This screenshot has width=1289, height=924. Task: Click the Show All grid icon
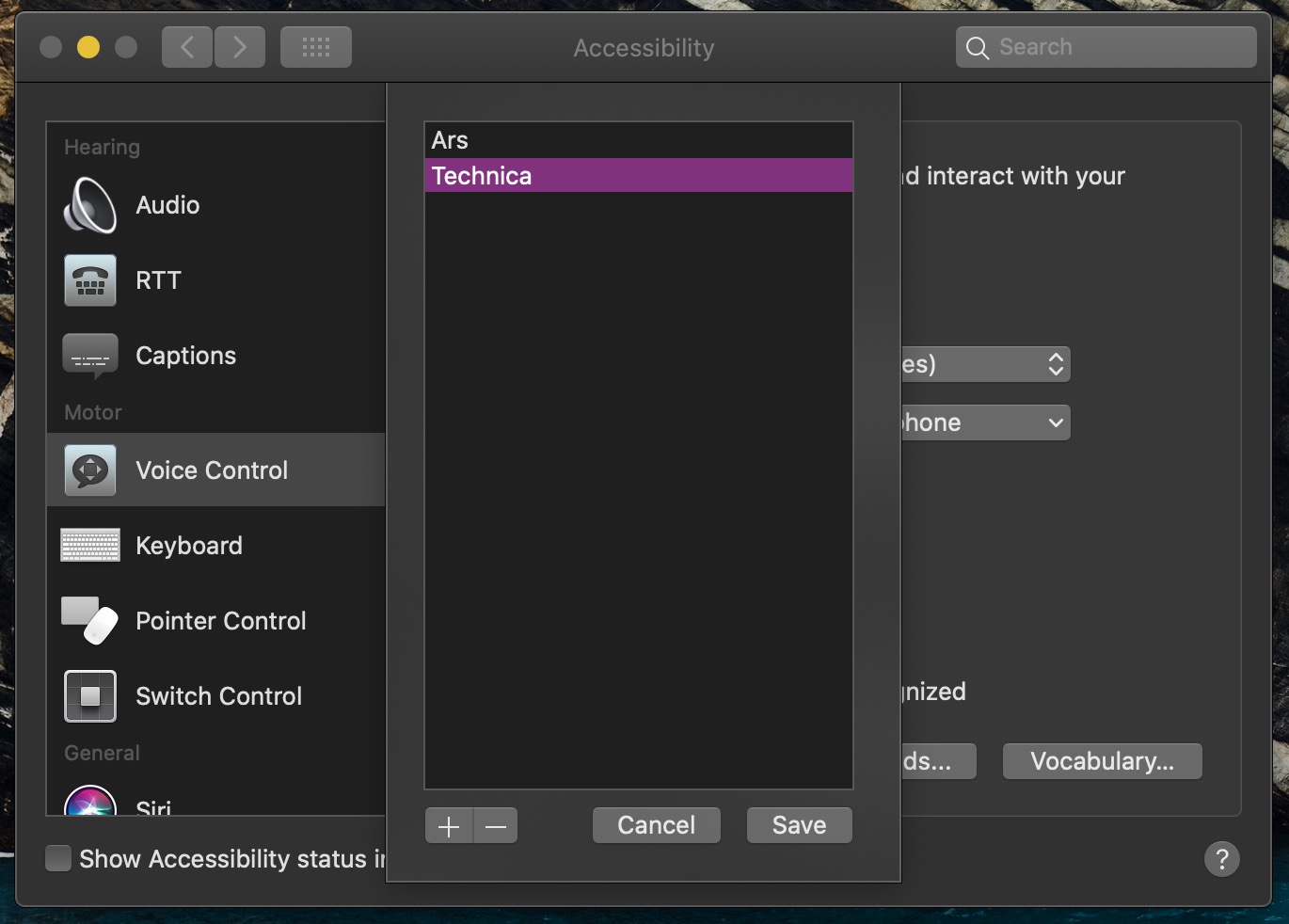pos(316,47)
